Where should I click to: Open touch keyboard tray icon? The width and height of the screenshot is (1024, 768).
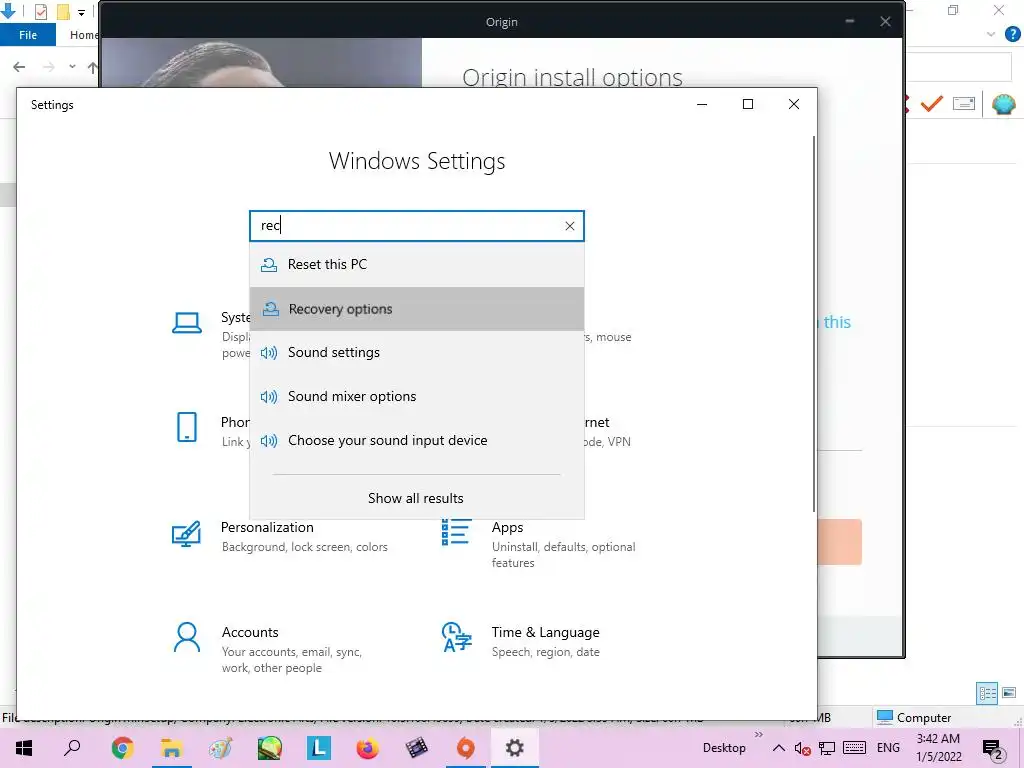[855, 748]
